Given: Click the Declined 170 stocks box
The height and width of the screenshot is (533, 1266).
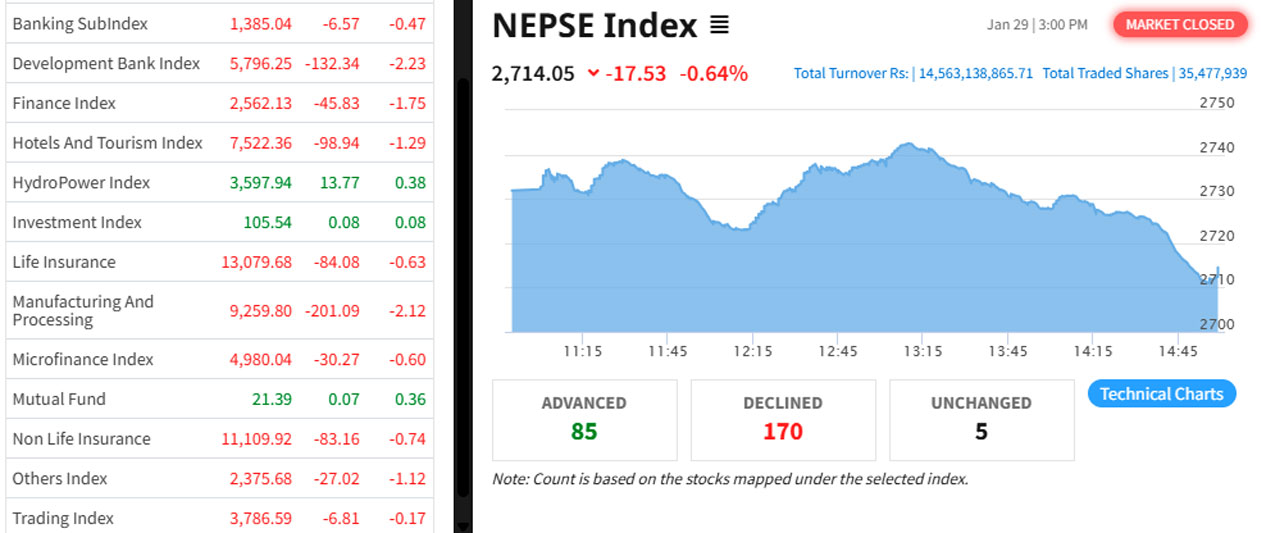Looking at the screenshot, I should [x=782, y=419].
